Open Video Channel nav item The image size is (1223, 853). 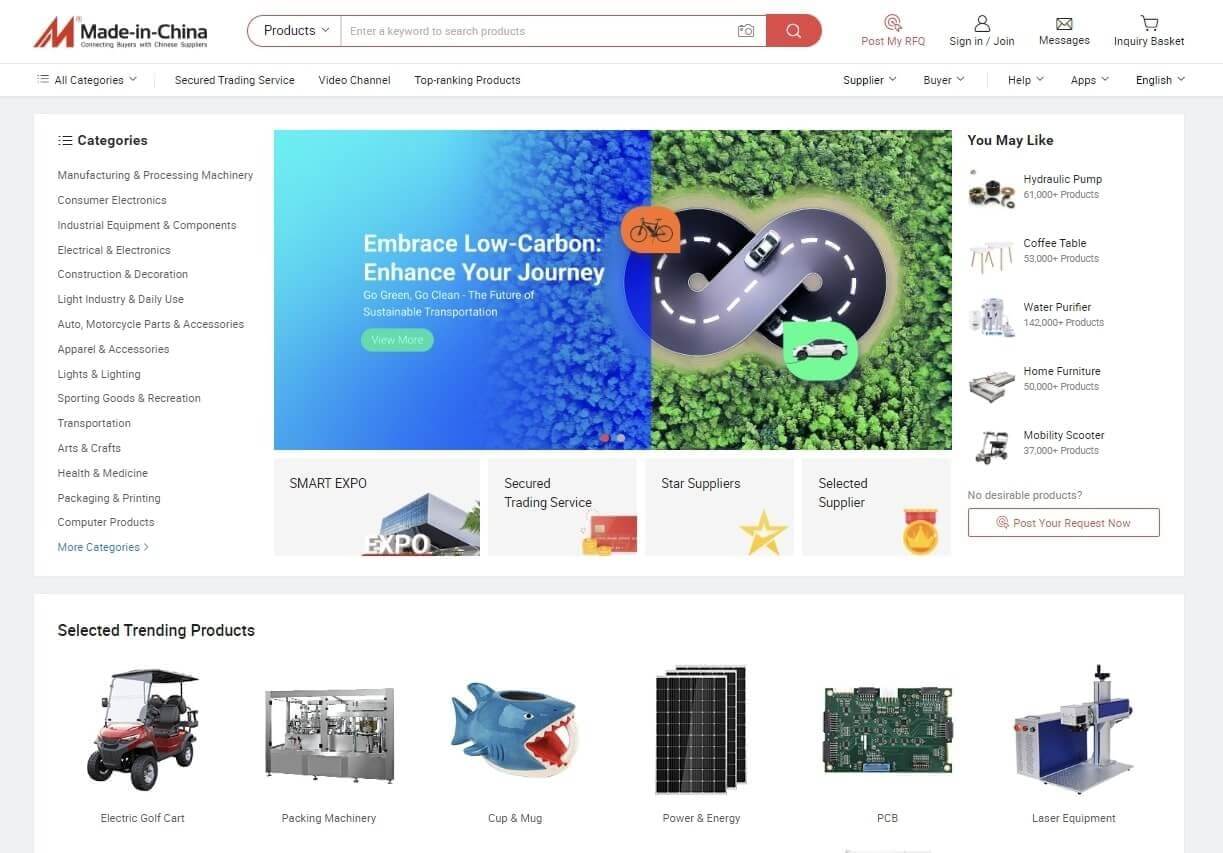(355, 80)
